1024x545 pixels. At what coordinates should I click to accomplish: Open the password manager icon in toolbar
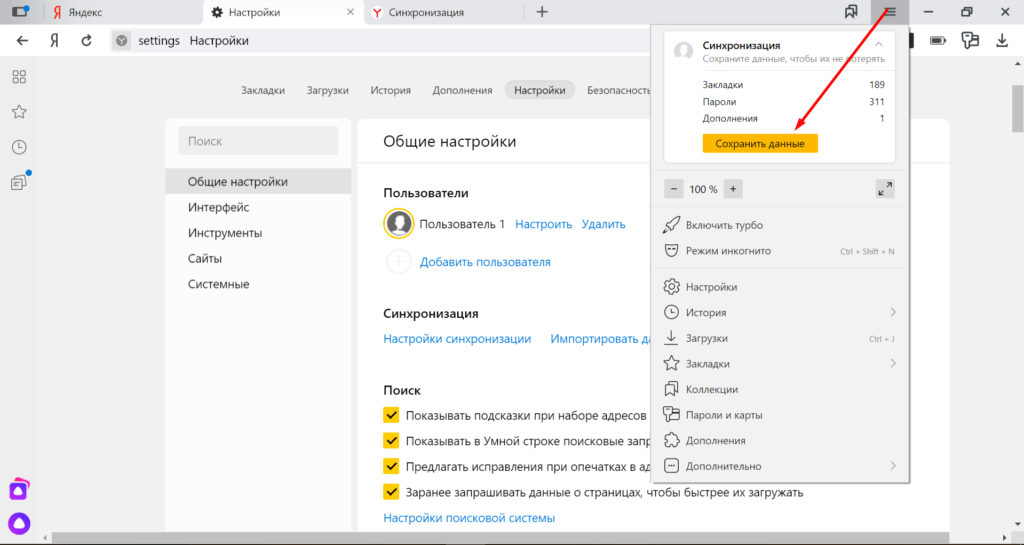970,40
